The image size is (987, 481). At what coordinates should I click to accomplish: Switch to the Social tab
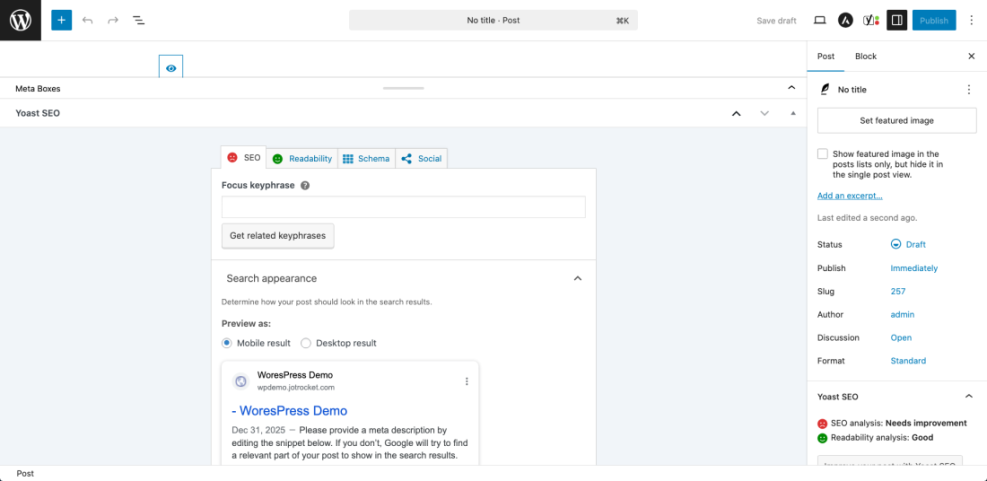422,159
